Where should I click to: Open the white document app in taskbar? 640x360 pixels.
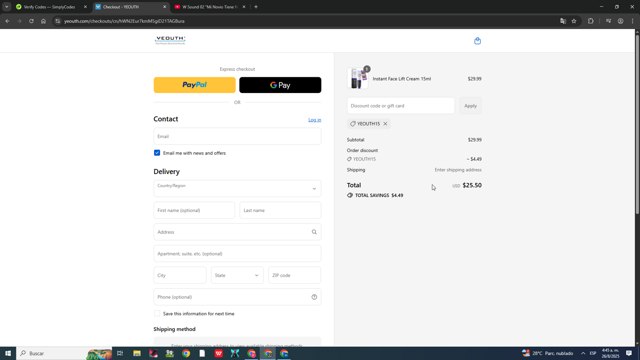[202, 353]
